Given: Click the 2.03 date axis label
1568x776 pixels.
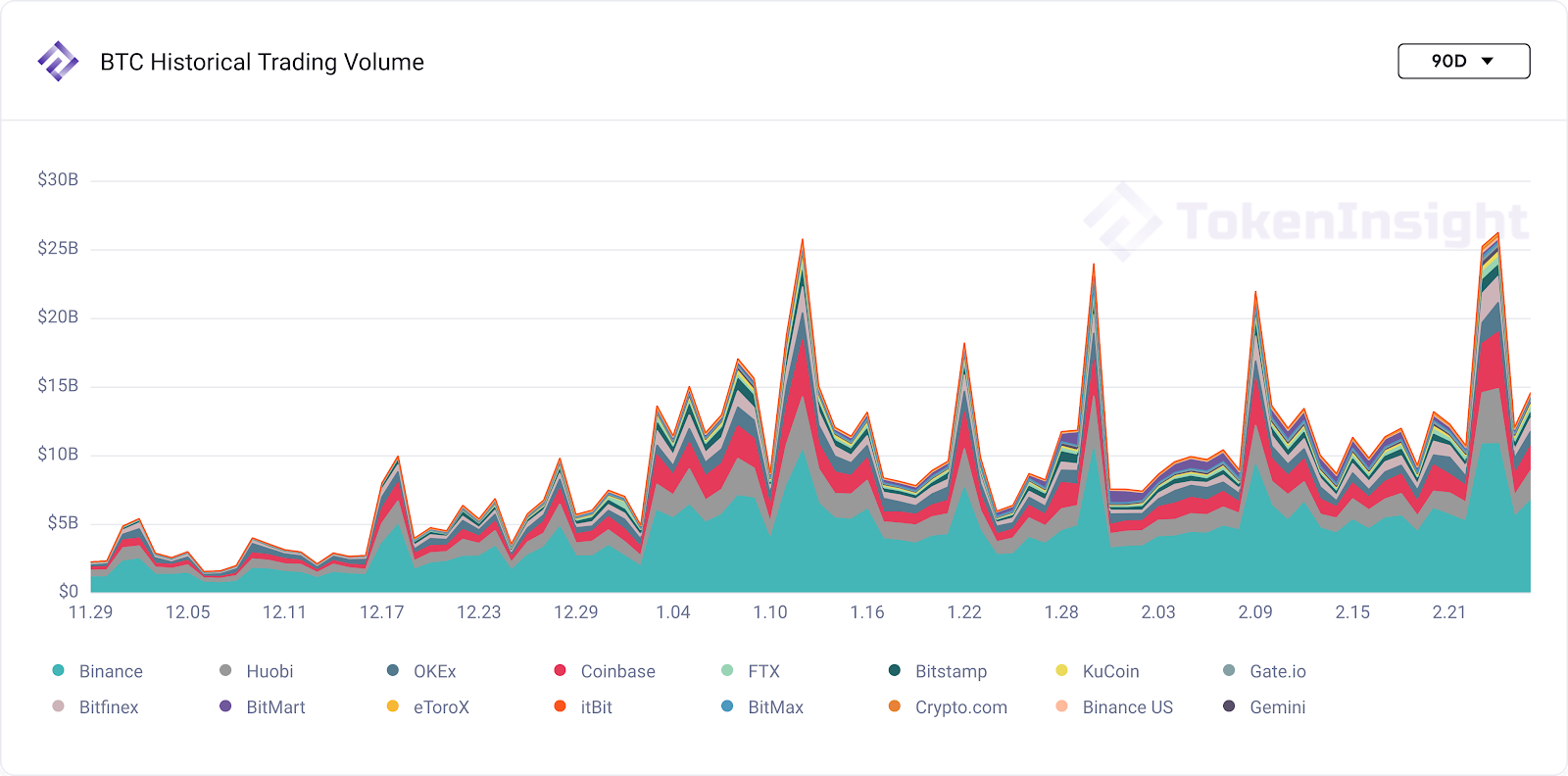Looking at the screenshot, I should [x=1158, y=612].
